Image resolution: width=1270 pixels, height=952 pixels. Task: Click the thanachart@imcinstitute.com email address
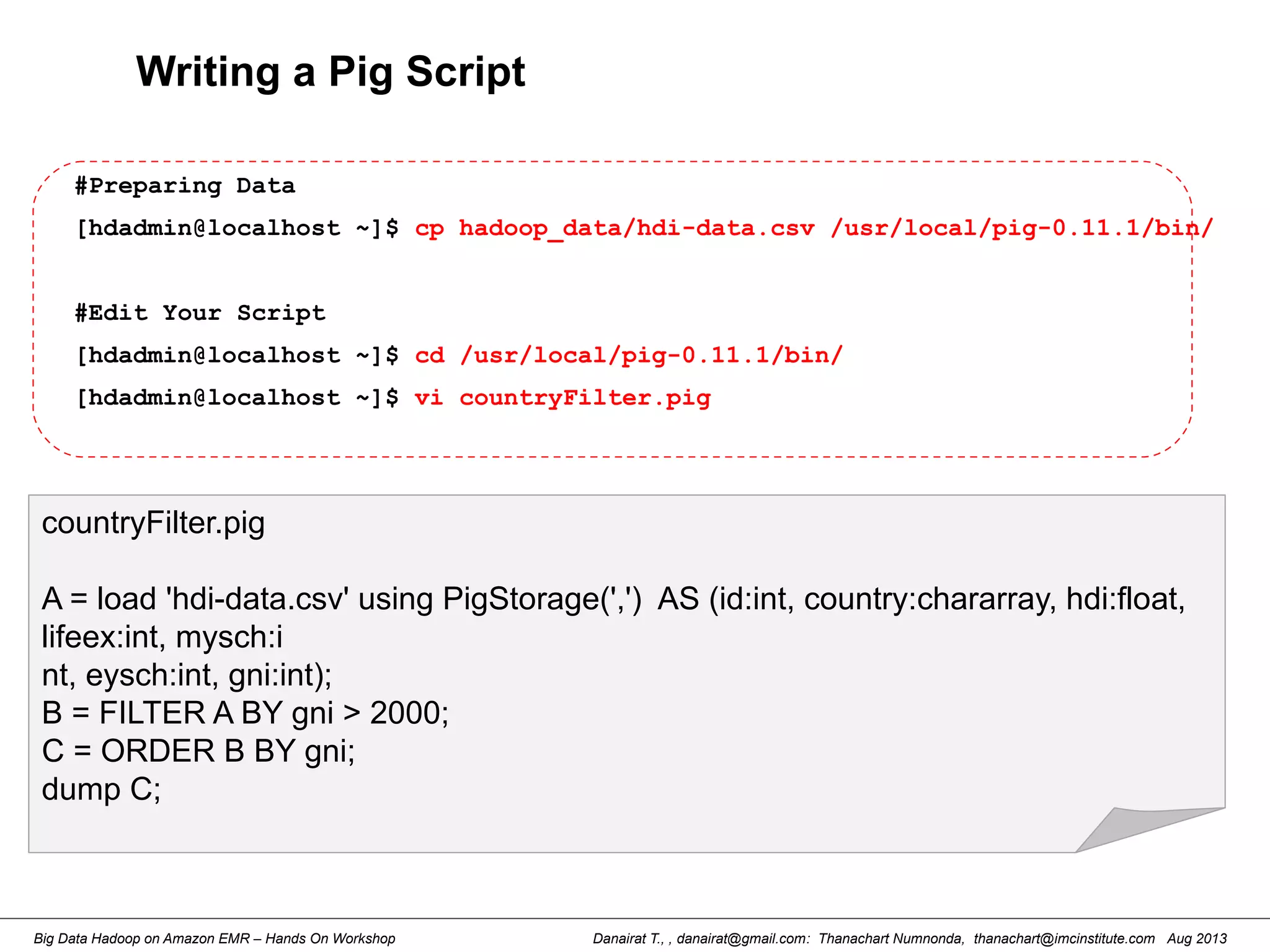coord(1064,938)
